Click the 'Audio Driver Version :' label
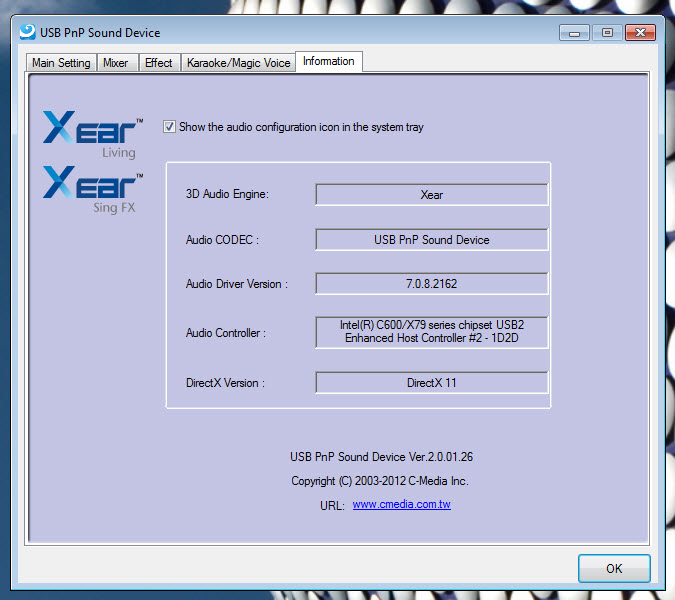675x600 pixels. (237, 284)
